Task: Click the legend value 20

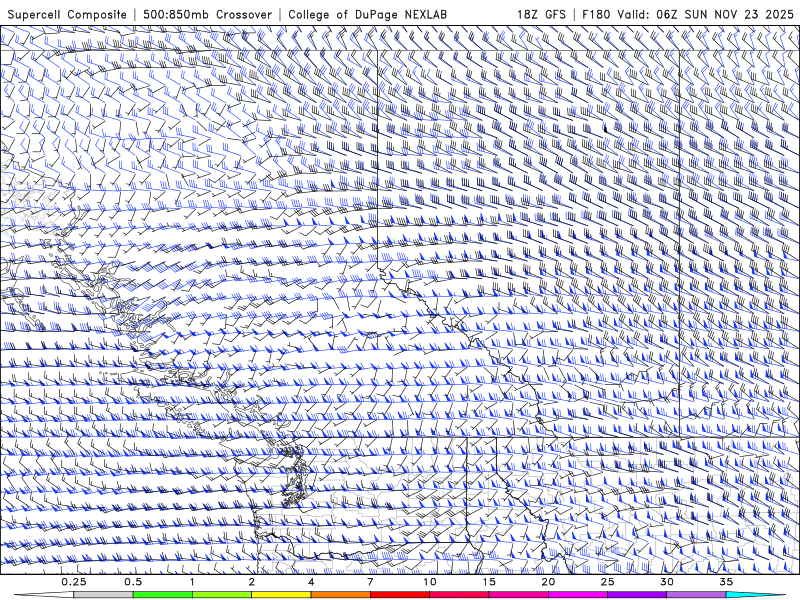Action: [548, 582]
